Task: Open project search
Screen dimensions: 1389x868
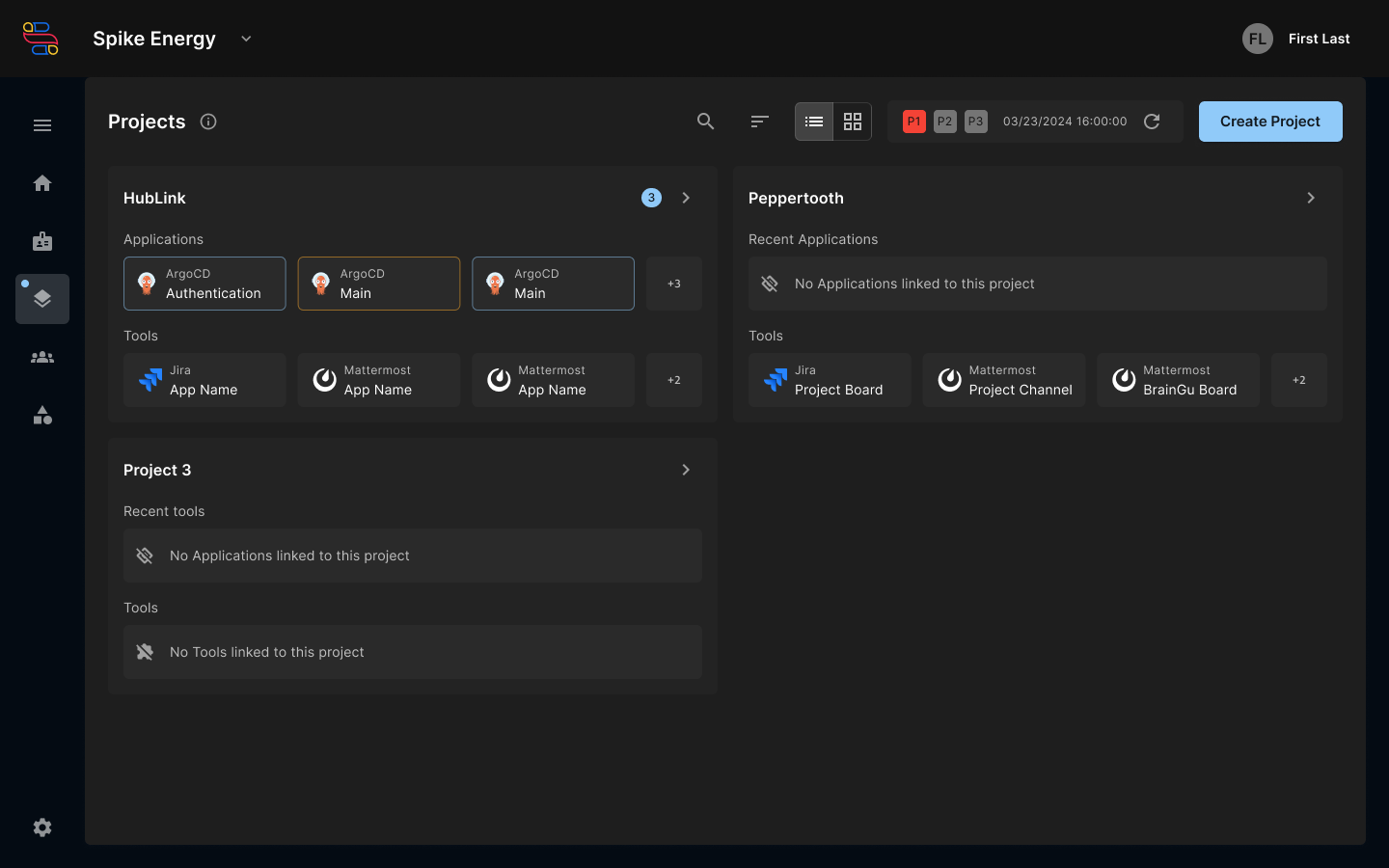Action: click(705, 122)
